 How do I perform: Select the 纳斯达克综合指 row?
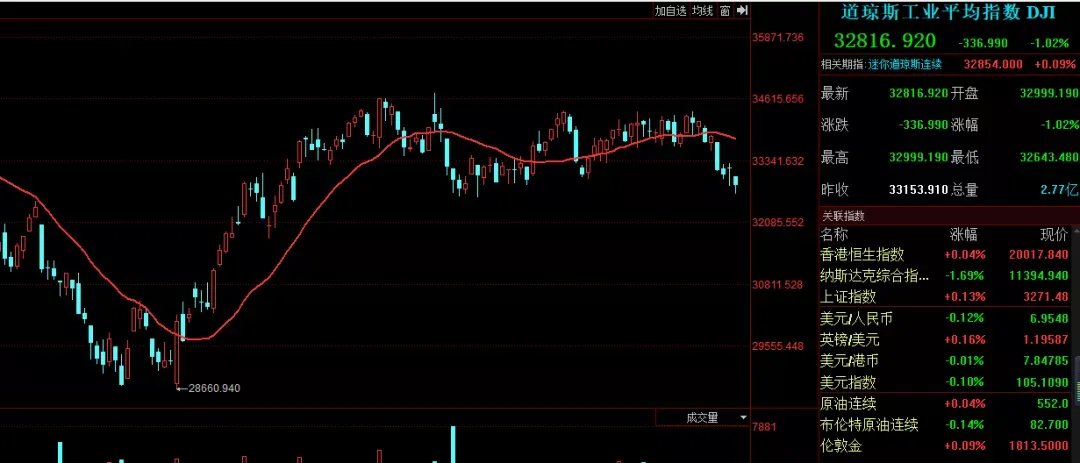point(944,276)
